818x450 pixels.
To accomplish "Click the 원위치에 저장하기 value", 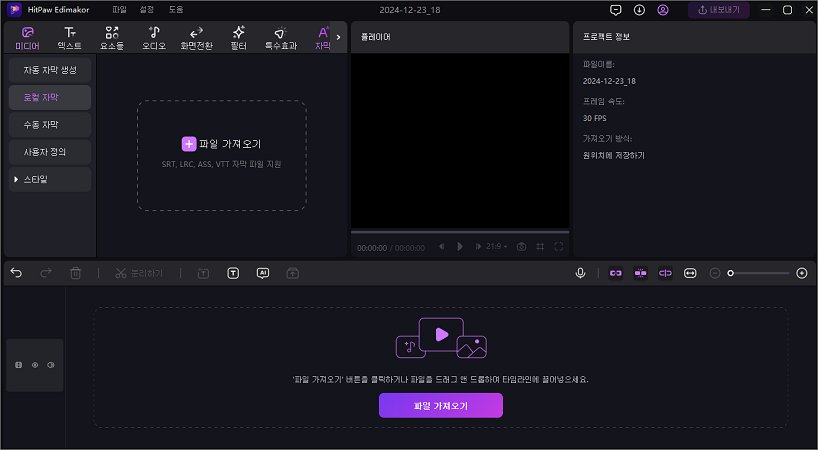I will 614,155.
